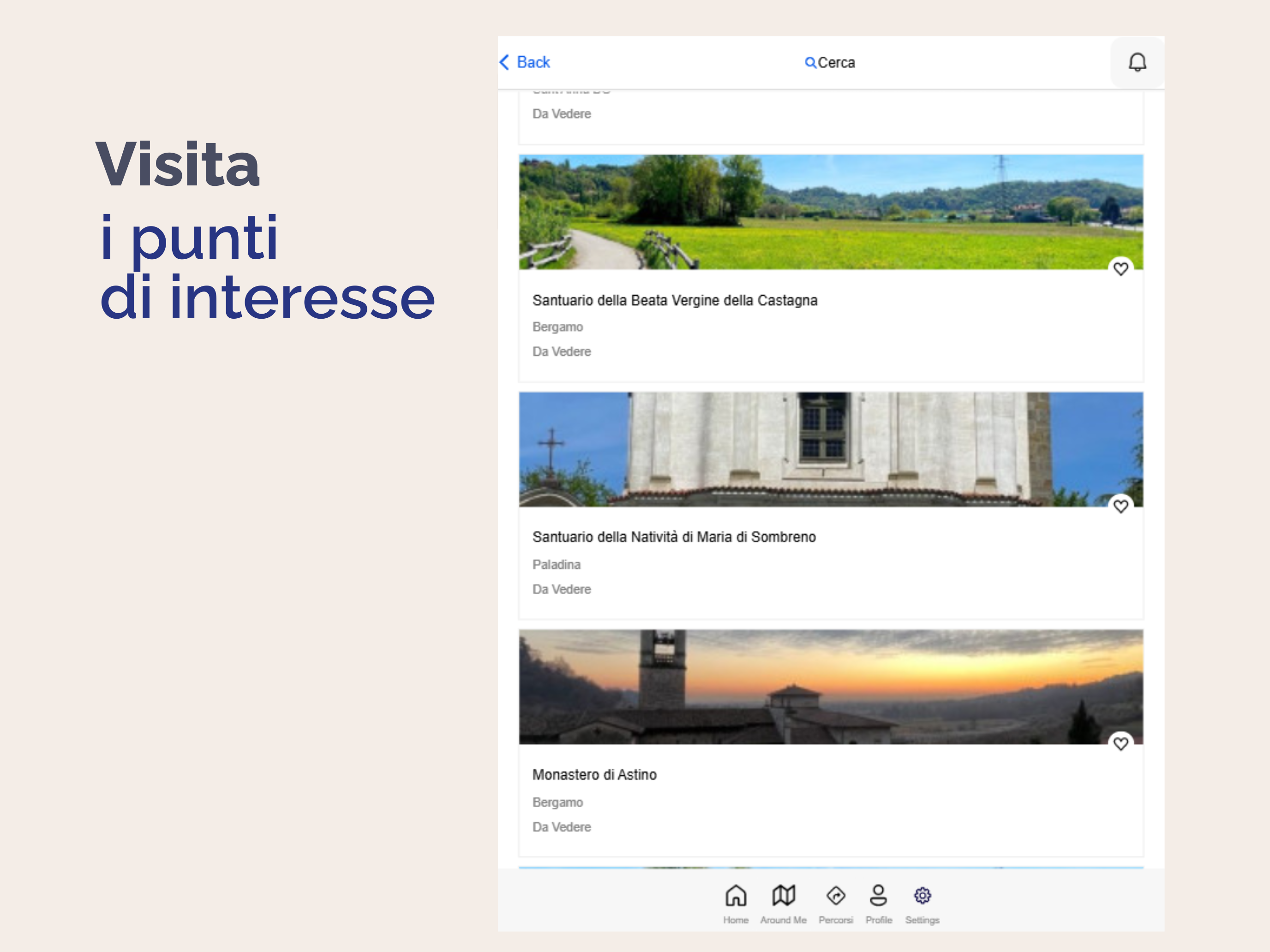The image size is (1270, 952).
Task: Click Paladina location label
Action: 557,565
